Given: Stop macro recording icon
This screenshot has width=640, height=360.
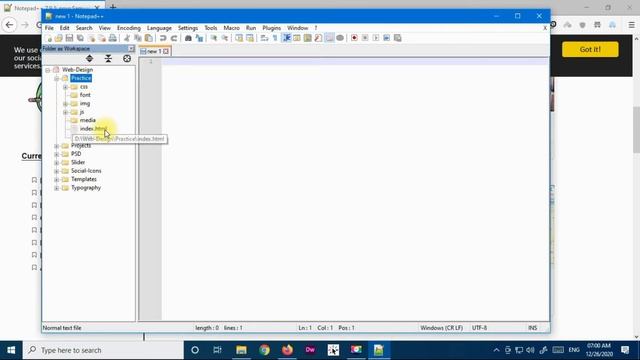Looking at the screenshot, I should (x=365, y=38).
